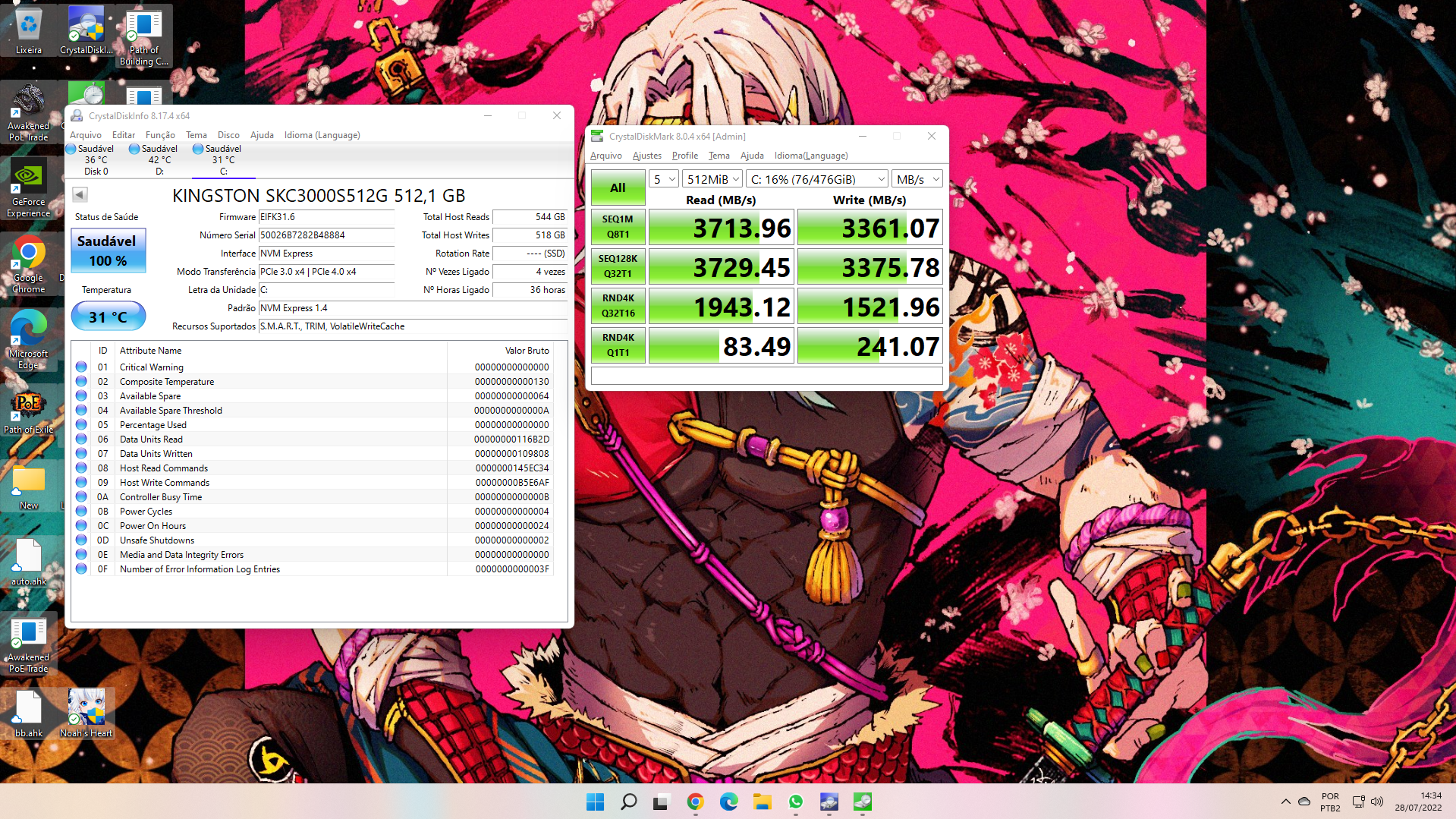The image size is (1456, 819).
Task: Open File Explorer from the taskbar
Action: coord(762,802)
